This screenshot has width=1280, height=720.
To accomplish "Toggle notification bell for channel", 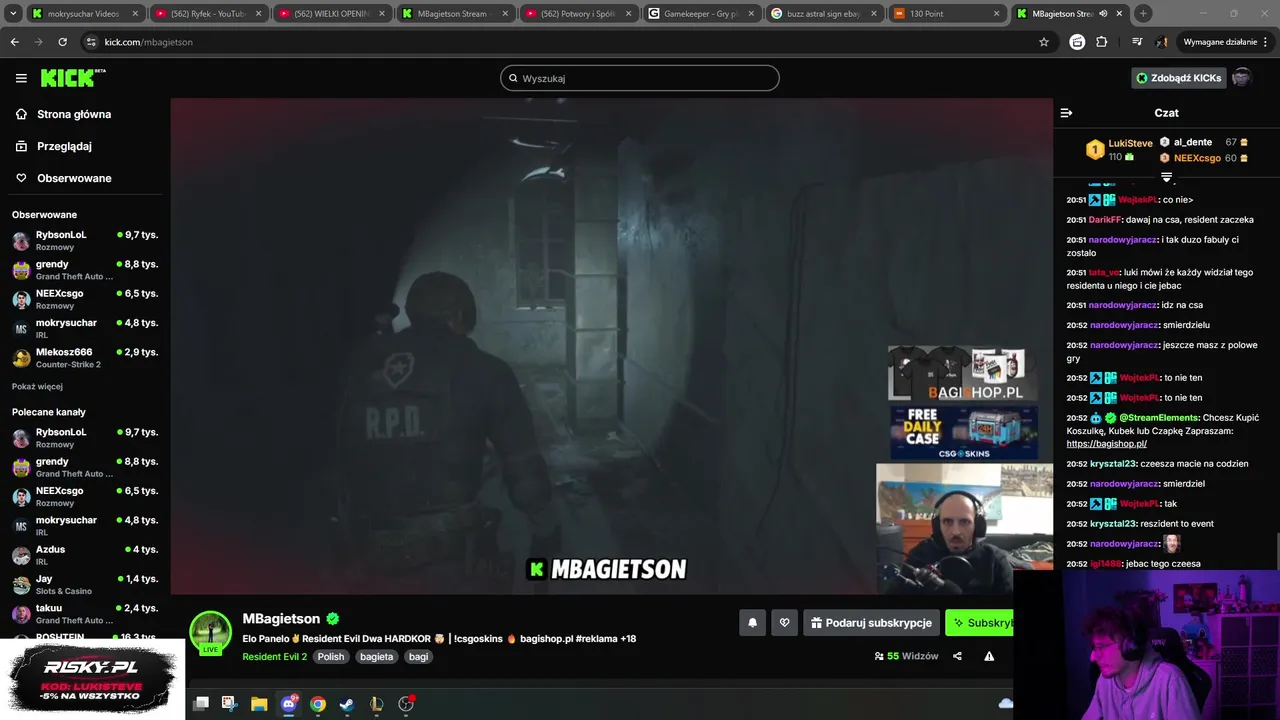I will (753, 623).
